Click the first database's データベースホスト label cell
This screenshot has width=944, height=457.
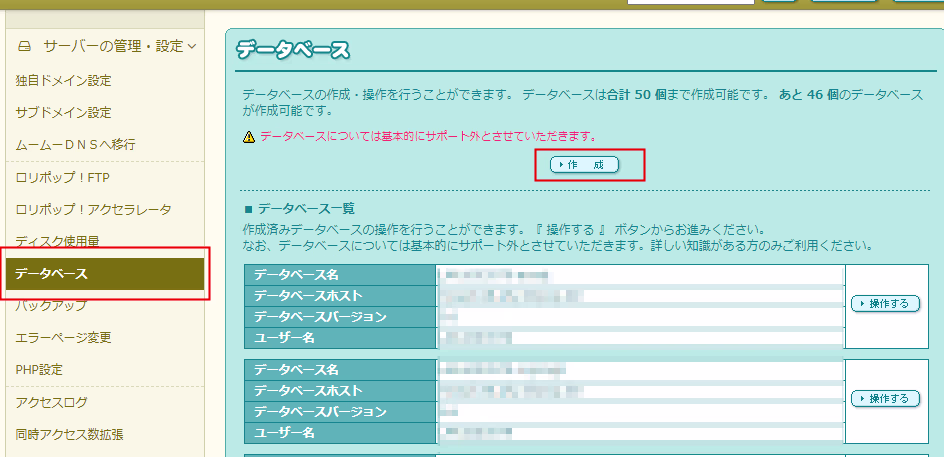(x=340, y=296)
